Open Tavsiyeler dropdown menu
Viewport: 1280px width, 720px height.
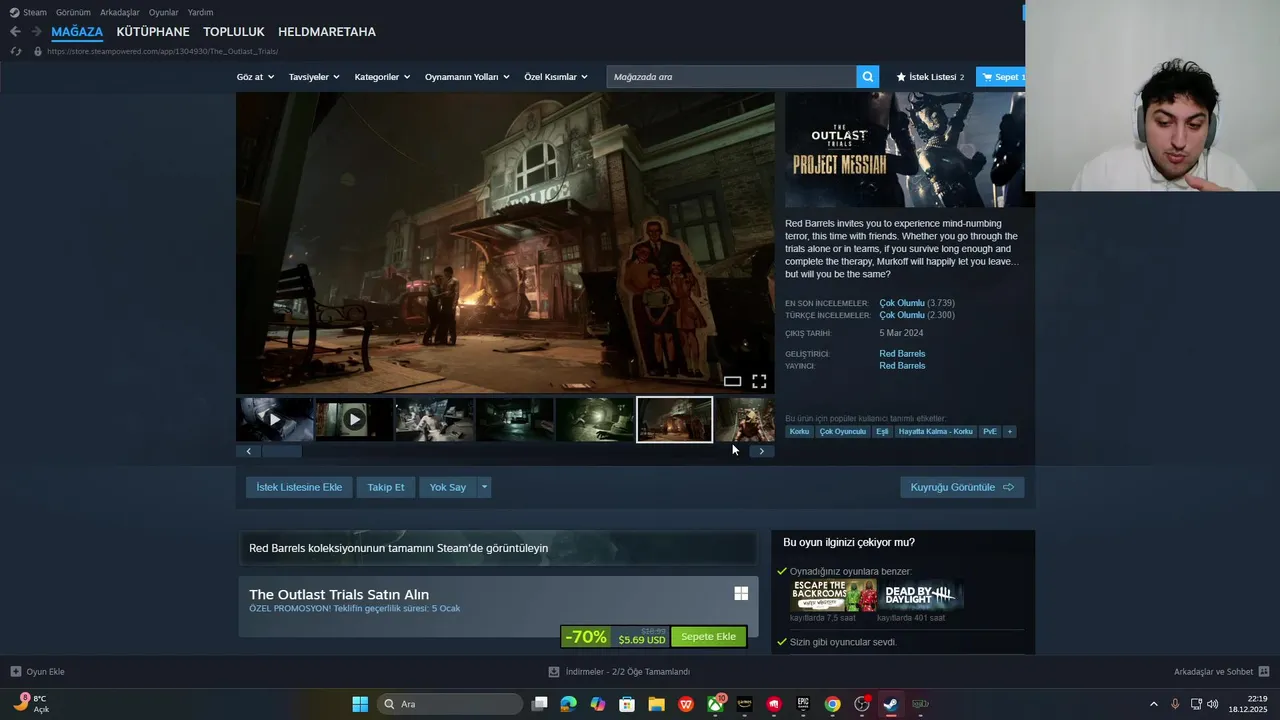[x=314, y=77]
